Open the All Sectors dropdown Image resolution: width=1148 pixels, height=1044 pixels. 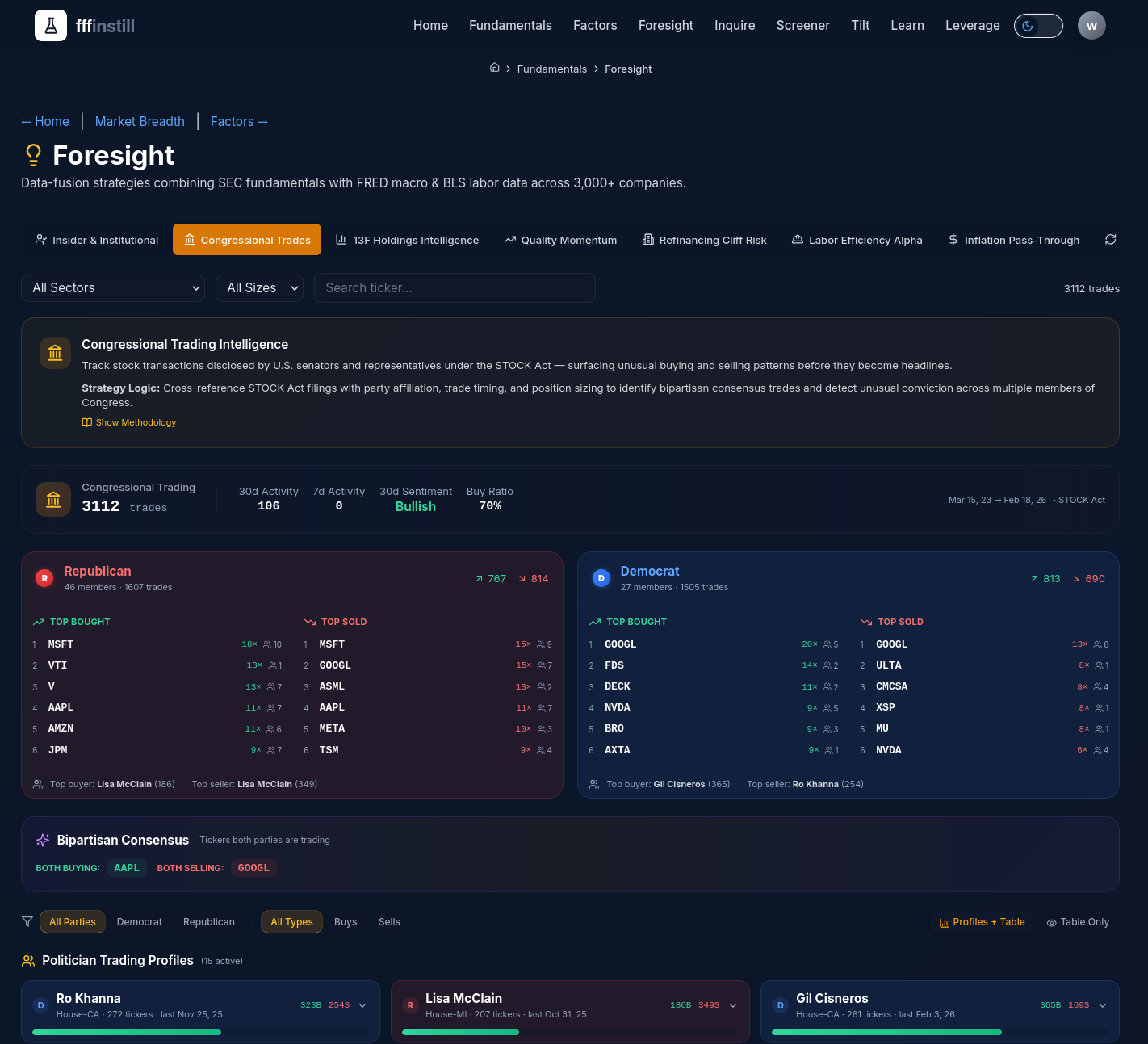113,288
